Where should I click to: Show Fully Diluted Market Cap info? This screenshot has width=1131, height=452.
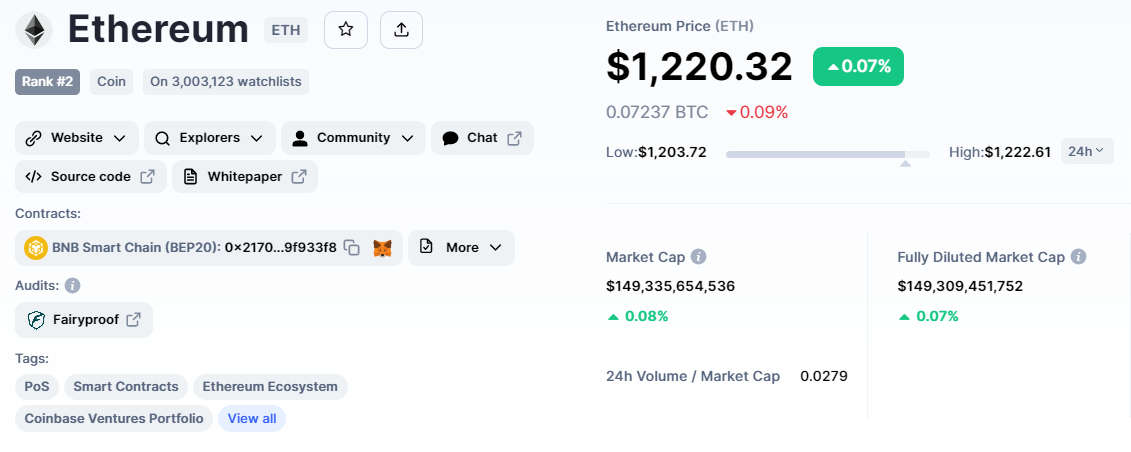pyautogui.click(x=1078, y=257)
